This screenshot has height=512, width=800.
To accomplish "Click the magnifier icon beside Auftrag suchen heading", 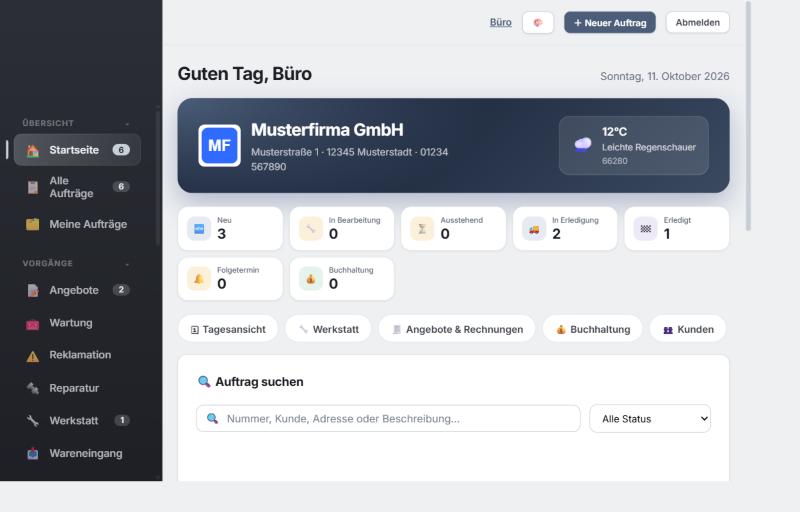I will pos(204,381).
